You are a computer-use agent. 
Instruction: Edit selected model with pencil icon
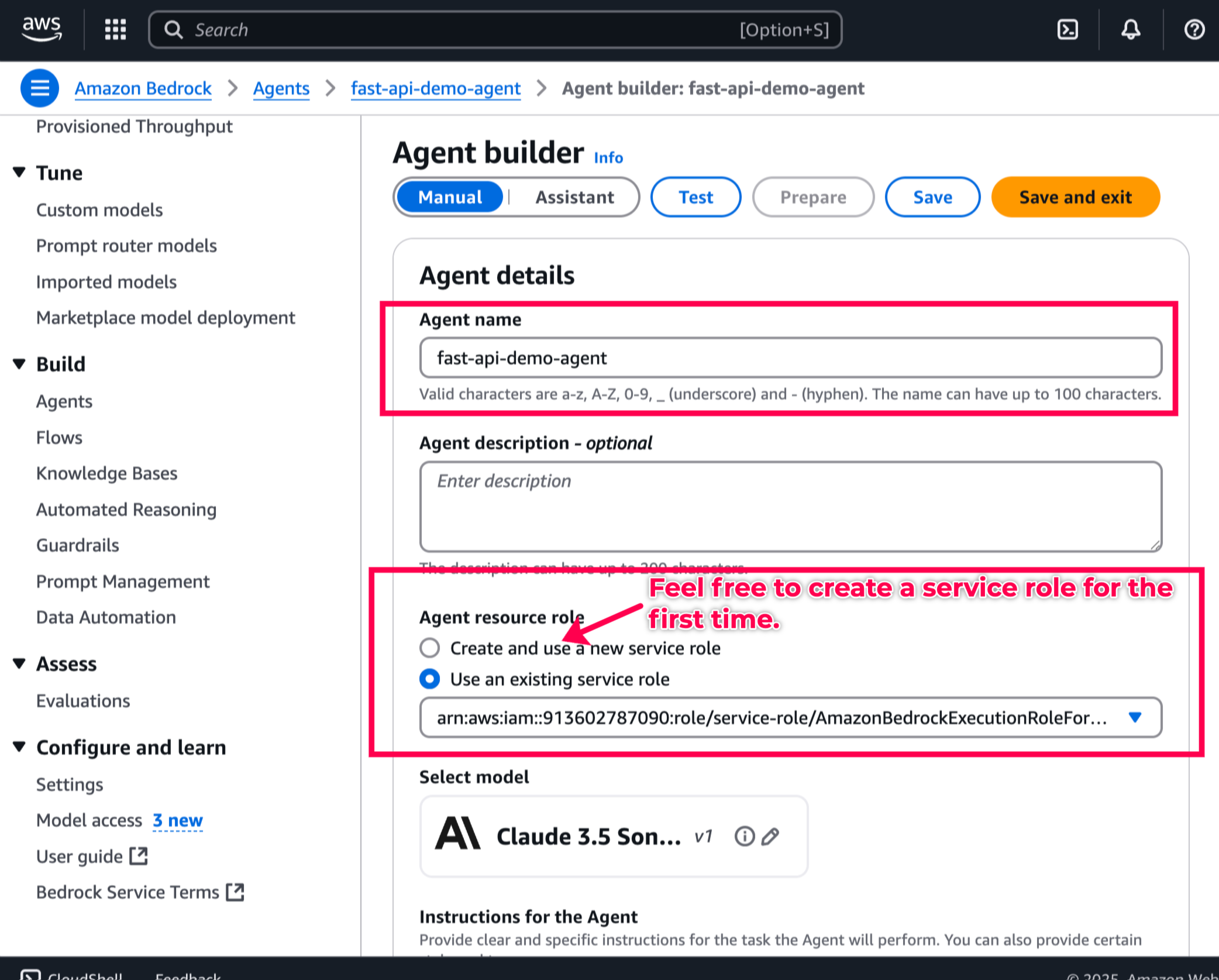pos(770,836)
